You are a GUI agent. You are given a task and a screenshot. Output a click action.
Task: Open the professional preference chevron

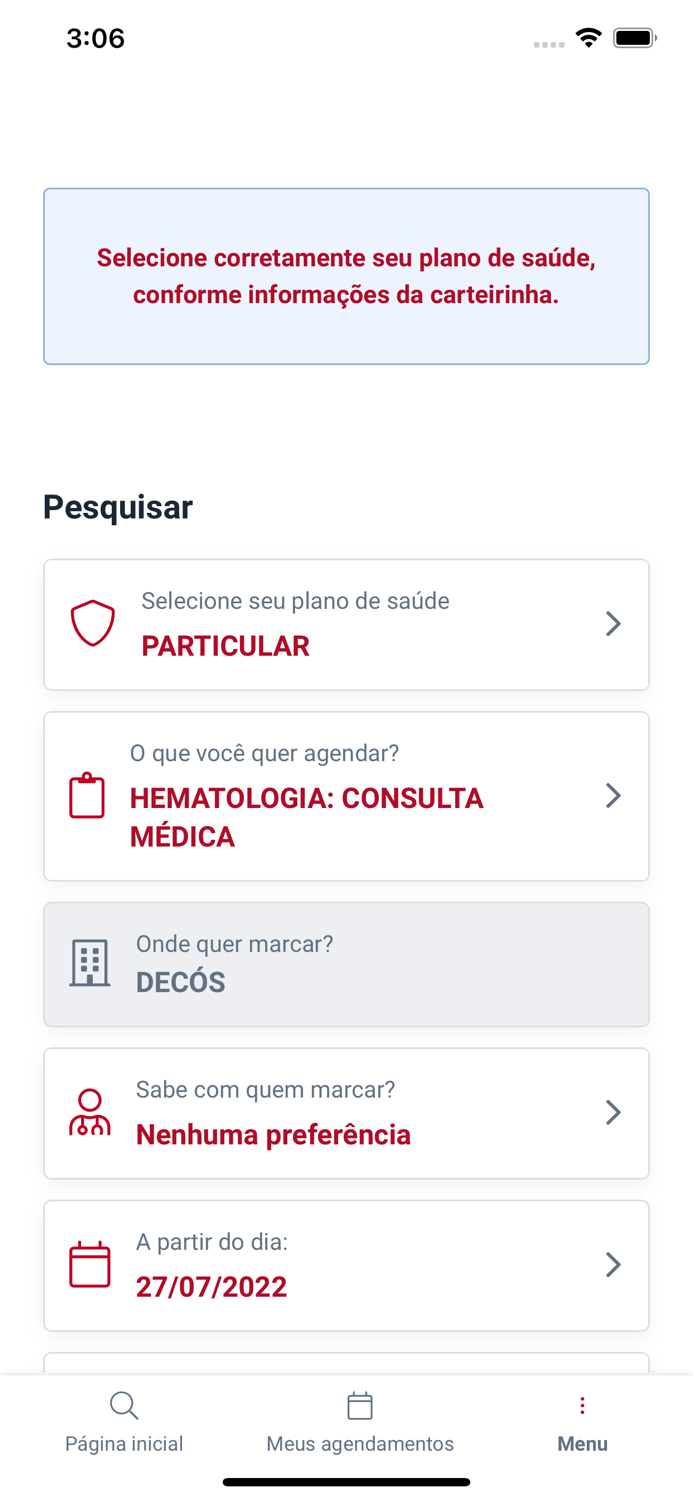coord(613,1112)
